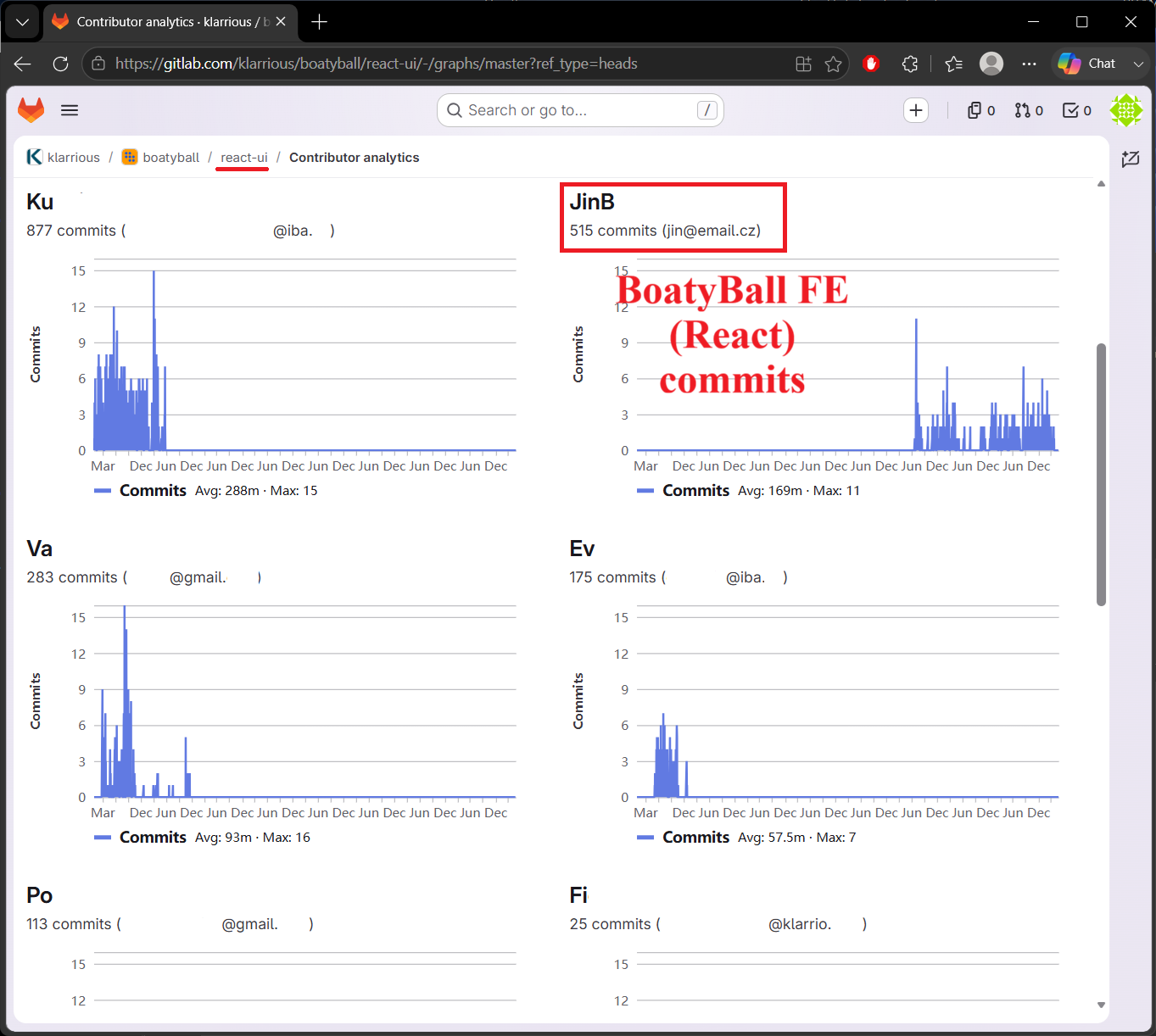Open the to-do list counter
The image size is (1156, 1036).
point(1077,110)
